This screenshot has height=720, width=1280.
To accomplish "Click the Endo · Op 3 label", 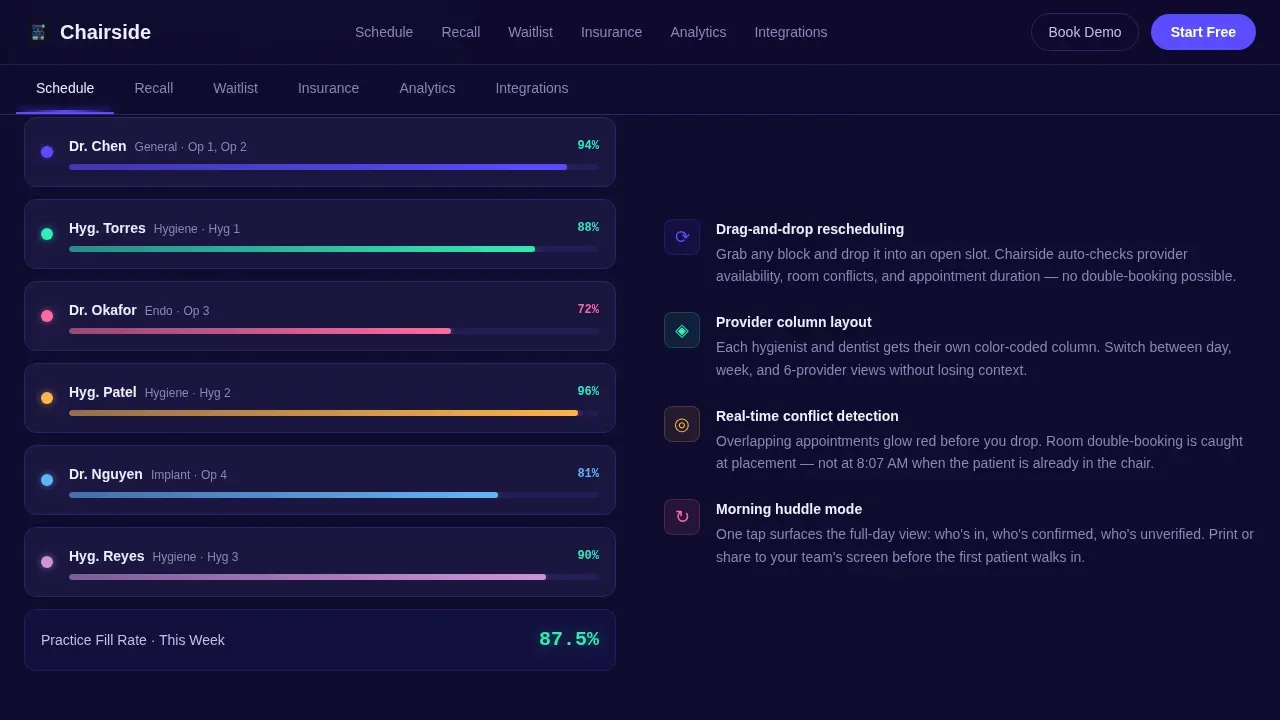I will 177,311.
